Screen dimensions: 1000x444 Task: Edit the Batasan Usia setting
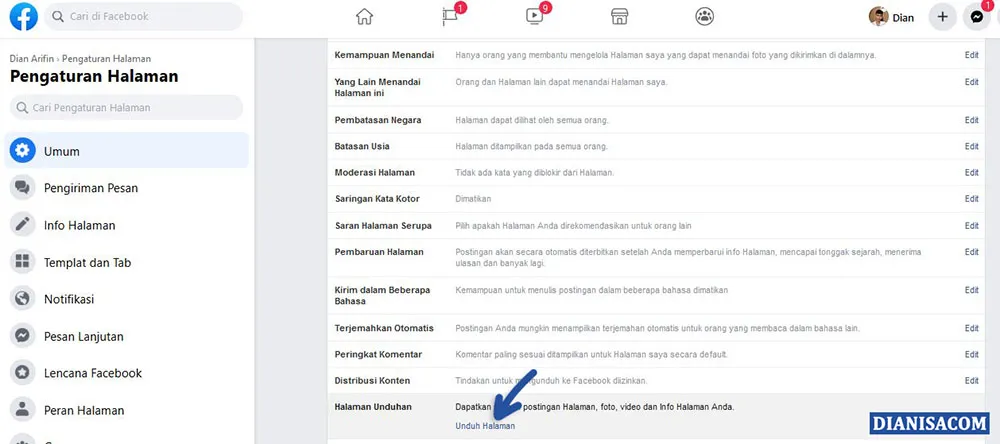tap(971, 146)
